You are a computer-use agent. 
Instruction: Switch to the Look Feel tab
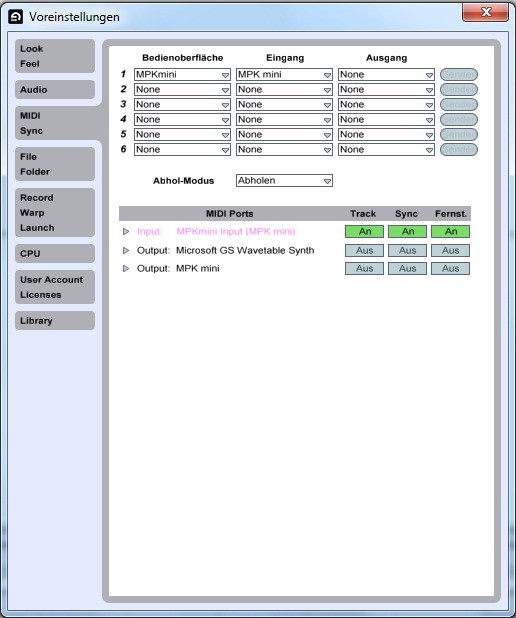[x=55, y=56]
